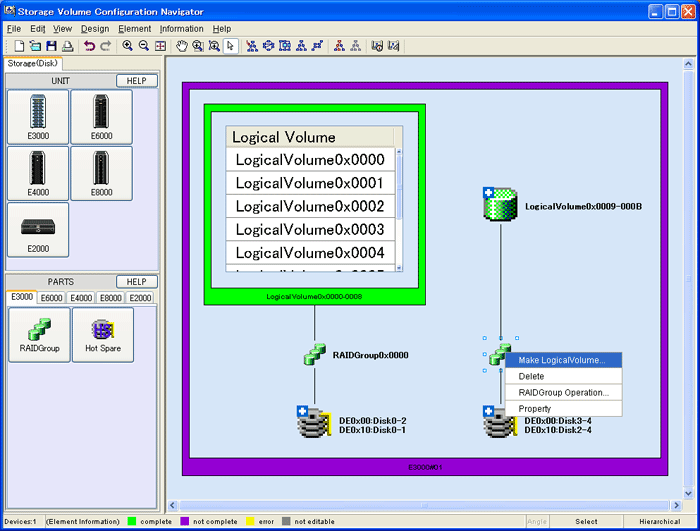Click the grayed hierarchy tree icon
700x531 pixels.
click(x=355, y=46)
